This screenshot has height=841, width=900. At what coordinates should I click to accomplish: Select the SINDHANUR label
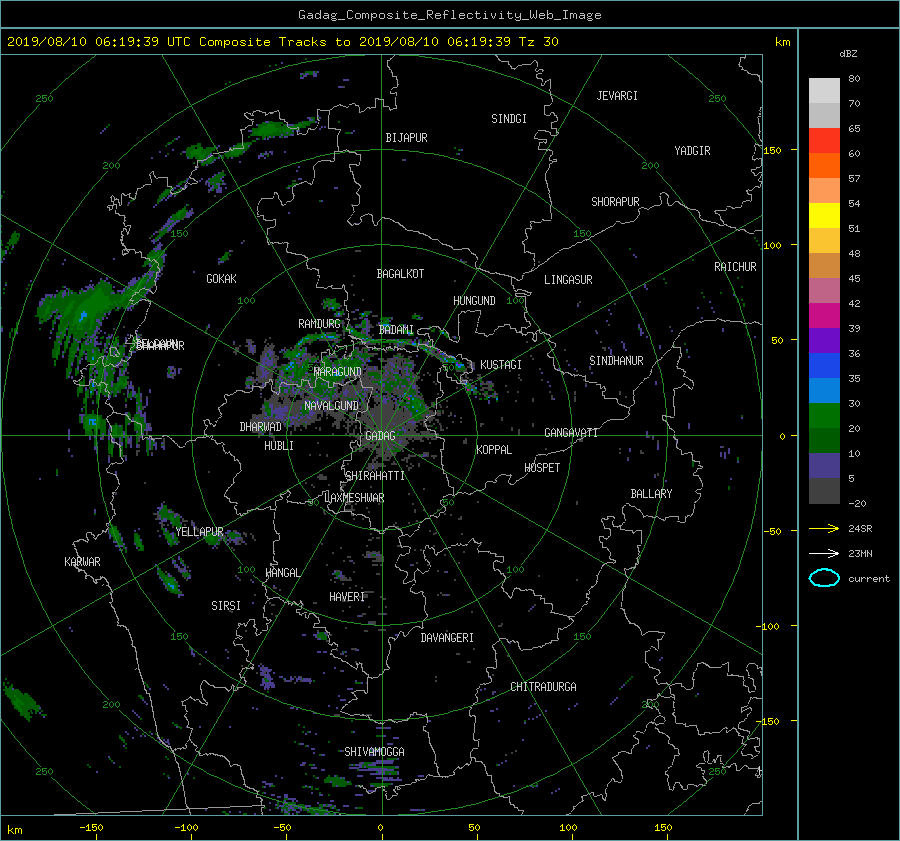point(616,361)
